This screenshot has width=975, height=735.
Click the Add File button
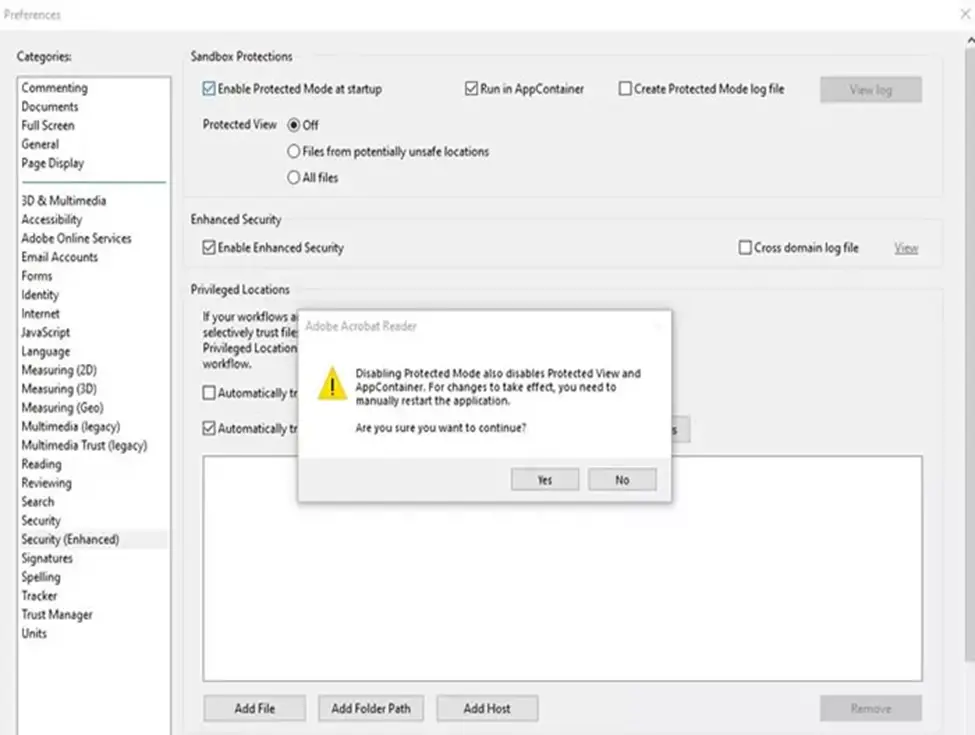[x=254, y=708]
